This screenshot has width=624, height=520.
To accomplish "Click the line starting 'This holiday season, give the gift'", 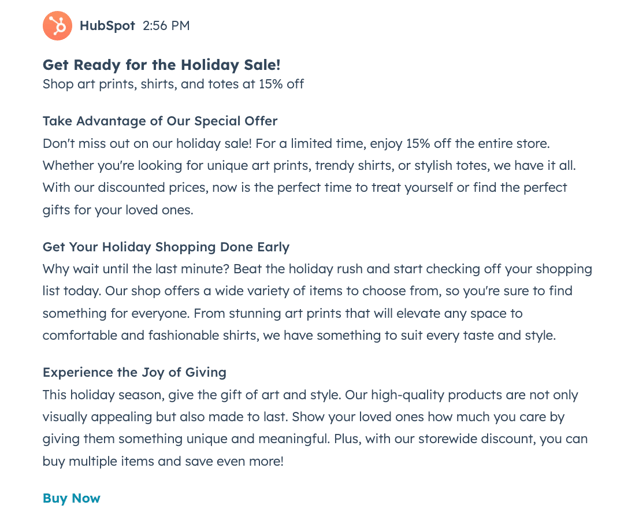I will click(x=310, y=395).
